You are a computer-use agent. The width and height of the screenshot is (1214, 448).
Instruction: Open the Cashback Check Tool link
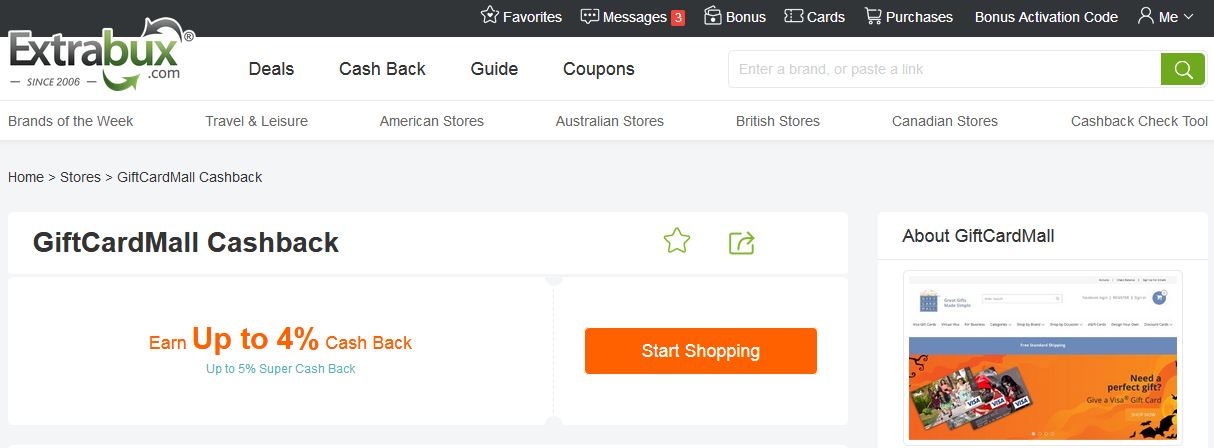click(x=1139, y=121)
